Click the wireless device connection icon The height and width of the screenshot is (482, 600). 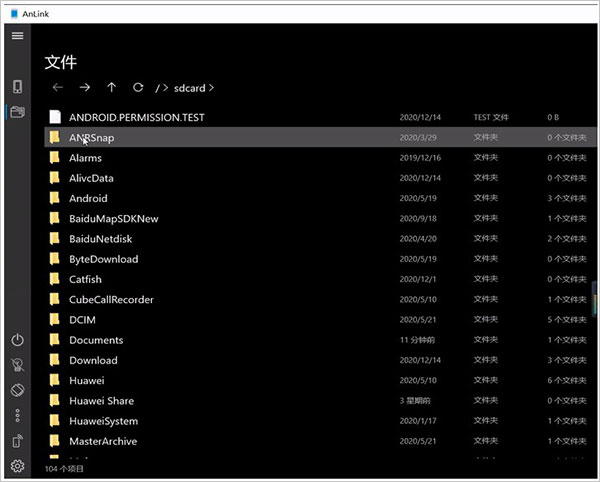[x=17, y=441]
